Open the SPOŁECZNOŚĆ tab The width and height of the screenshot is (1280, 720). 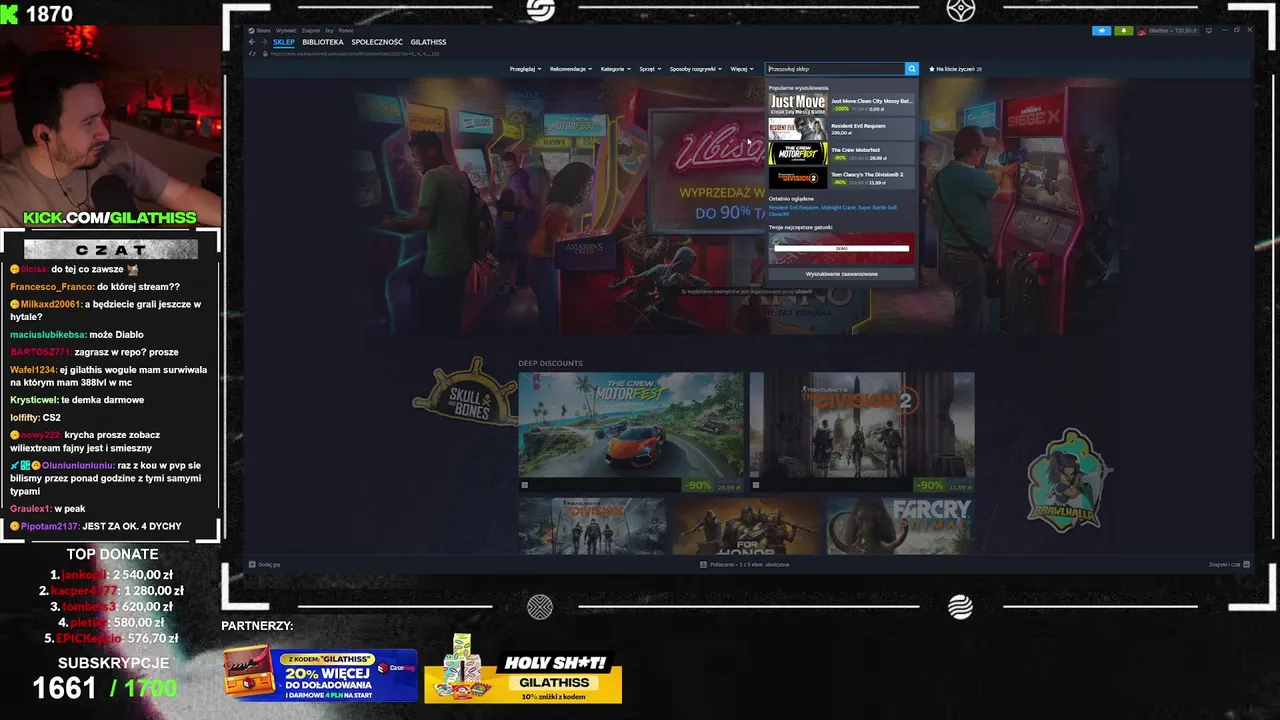pos(377,42)
